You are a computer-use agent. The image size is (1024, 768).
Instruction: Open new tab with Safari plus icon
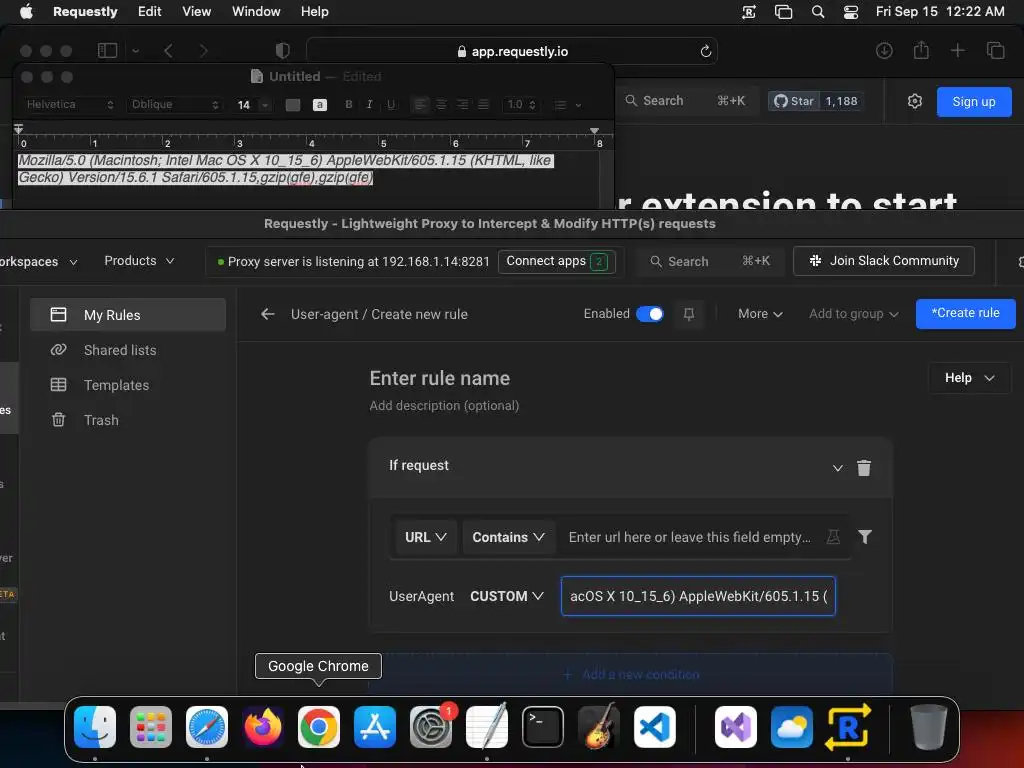pyautogui.click(x=957, y=50)
